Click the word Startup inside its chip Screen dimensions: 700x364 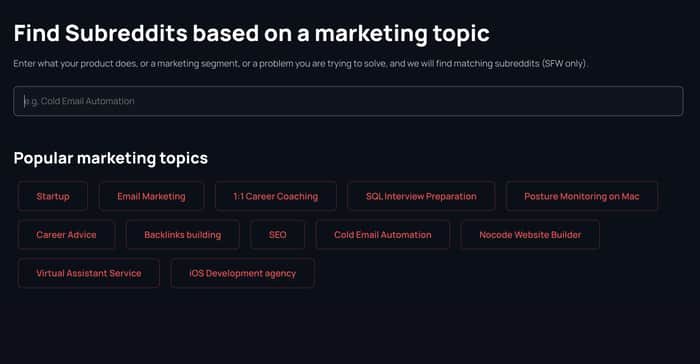click(x=53, y=196)
